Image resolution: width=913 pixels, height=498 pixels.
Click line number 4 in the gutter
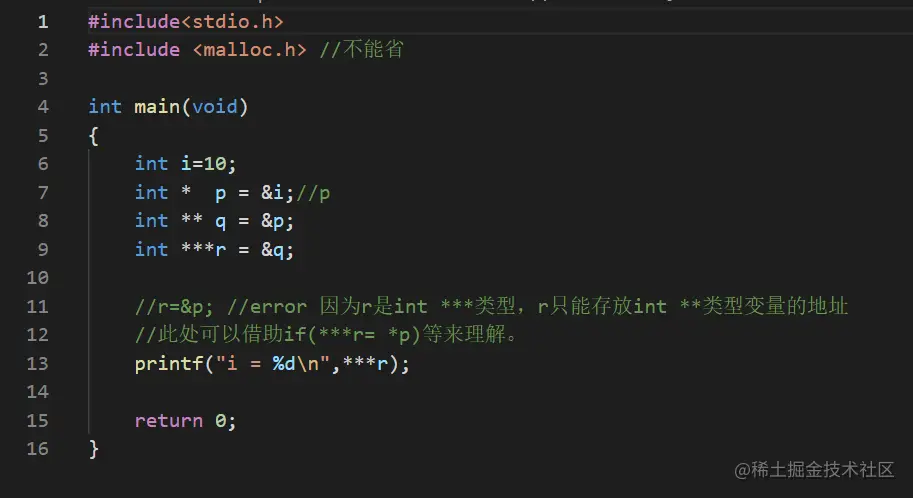(x=43, y=107)
